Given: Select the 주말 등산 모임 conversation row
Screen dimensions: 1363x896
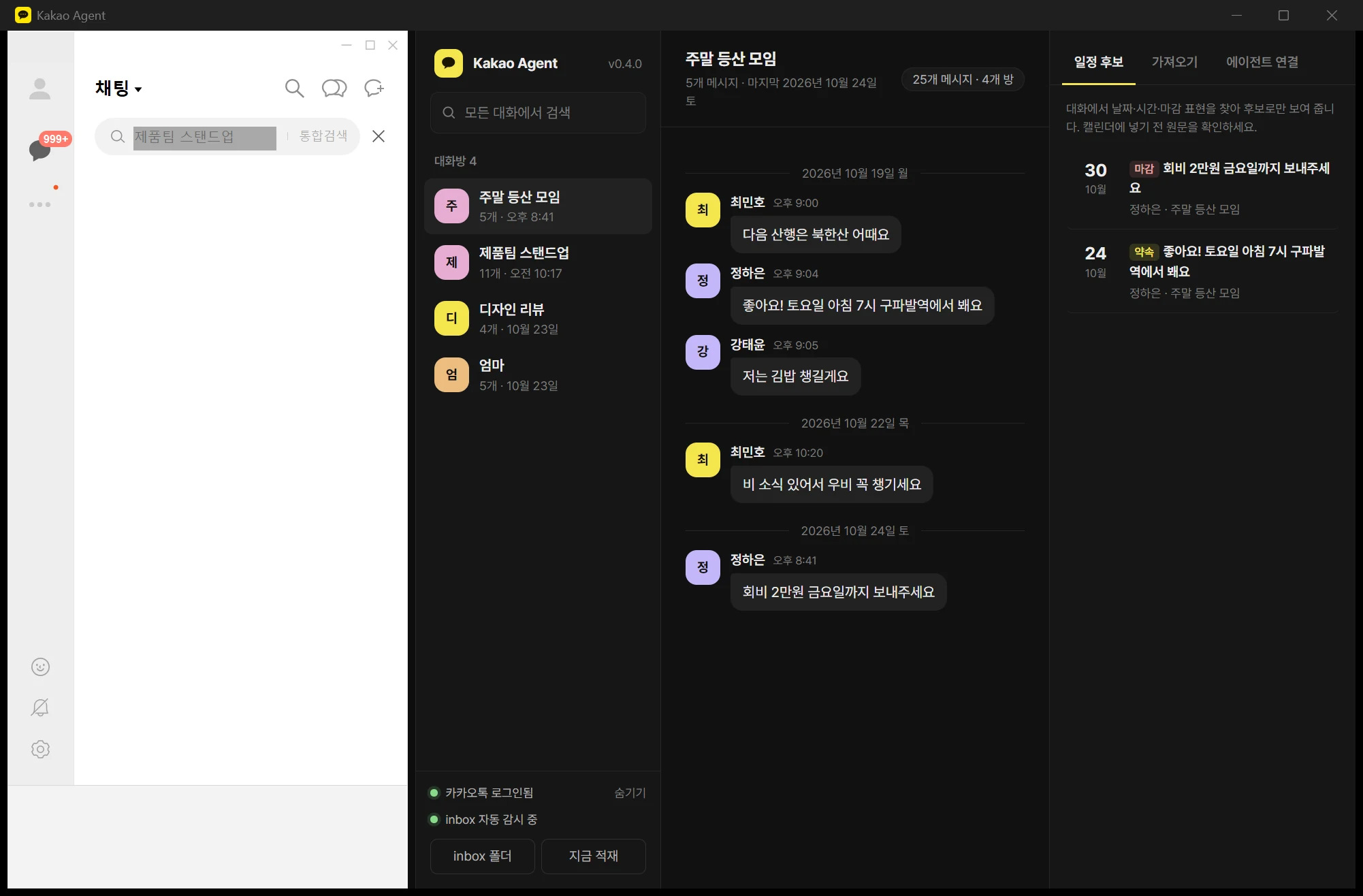Looking at the screenshot, I should click(x=538, y=206).
